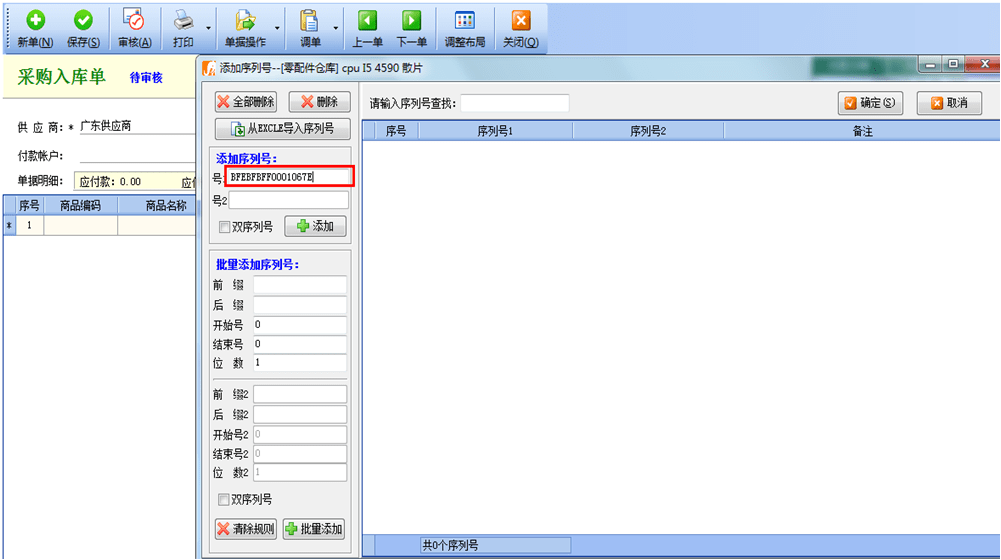Enable 双序列号 checkbox in batch section
This screenshot has width=1001, height=560.
223,499
